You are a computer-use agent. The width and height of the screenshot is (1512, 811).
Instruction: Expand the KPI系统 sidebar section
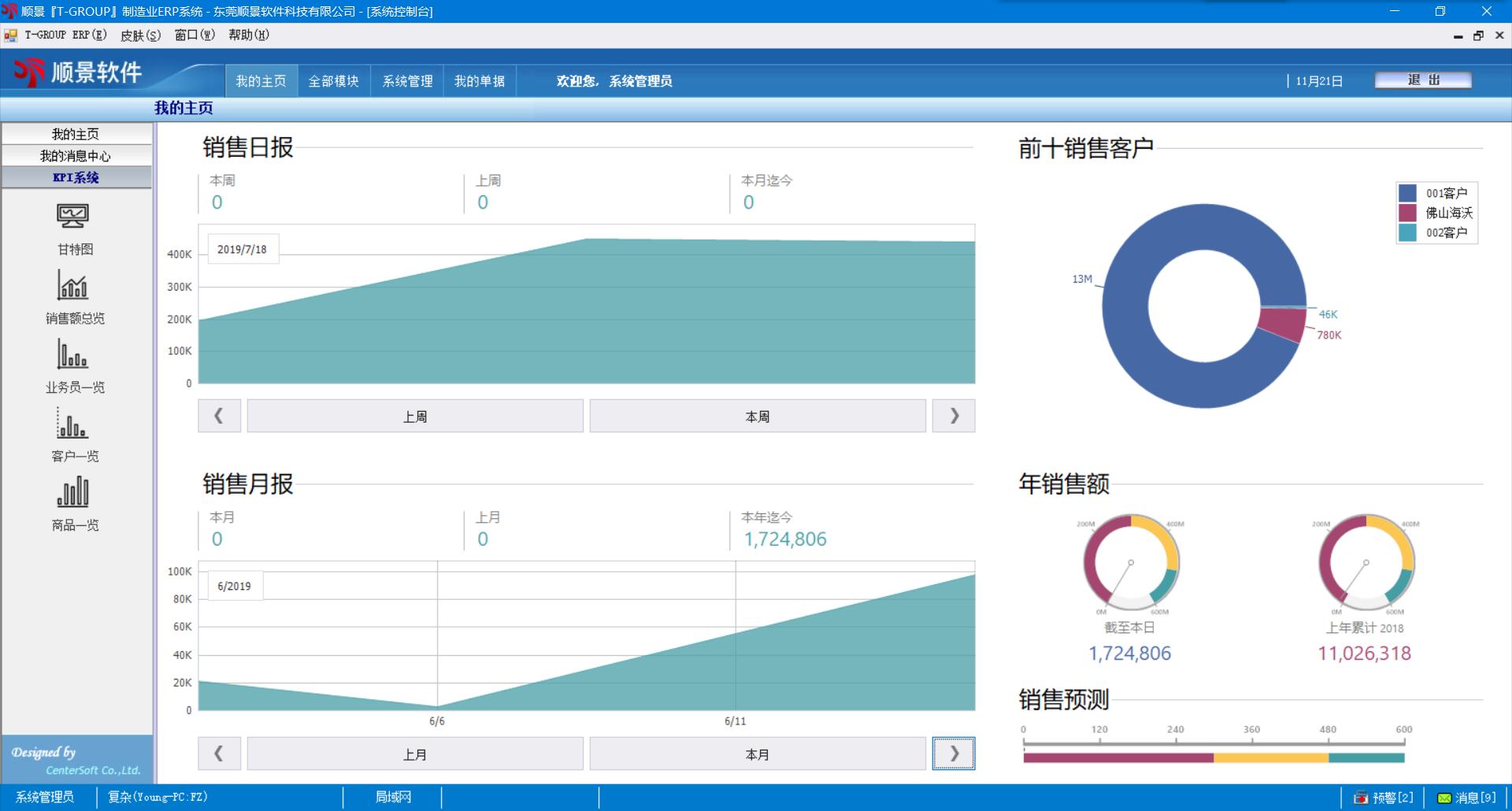tap(76, 177)
